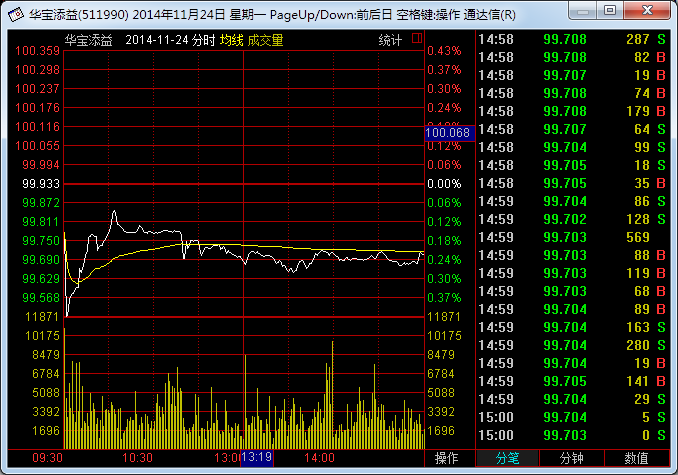This screenshot has height=475, width=678.
Task: Click the yellow 均线 legend label
Action: click(232, 40)
